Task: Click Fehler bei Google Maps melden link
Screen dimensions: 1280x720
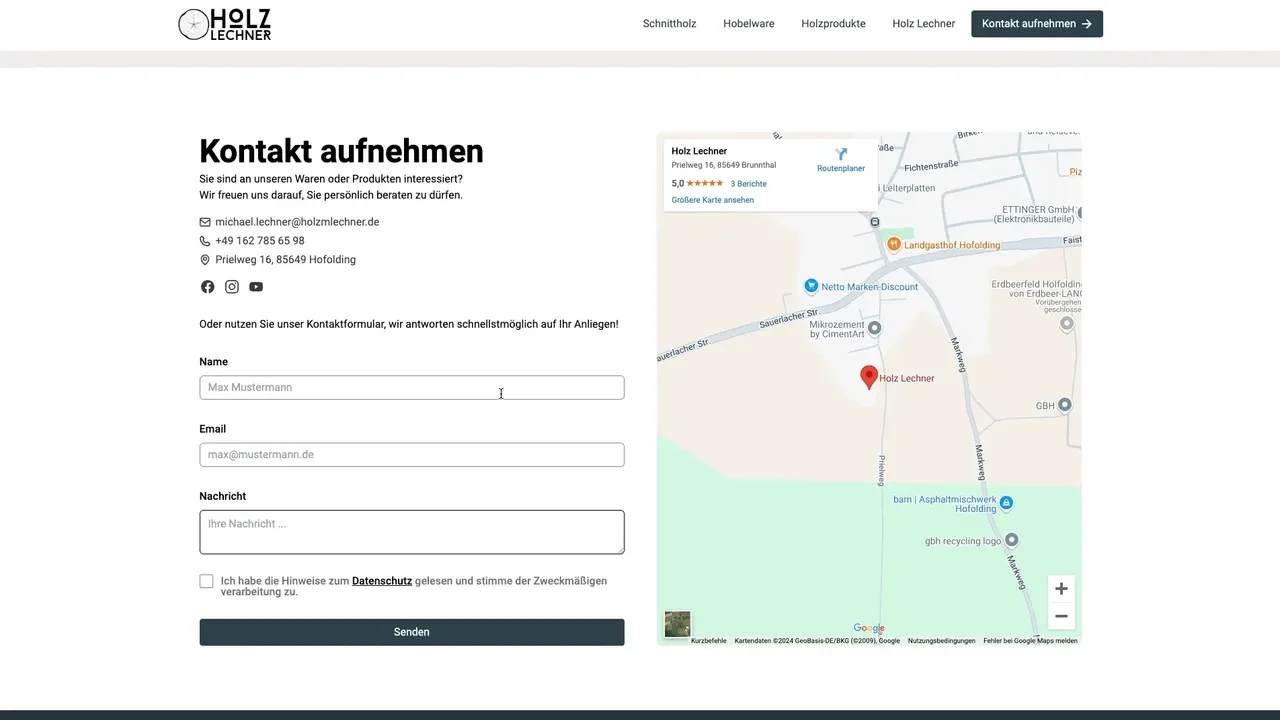Action: point(1030,641)
